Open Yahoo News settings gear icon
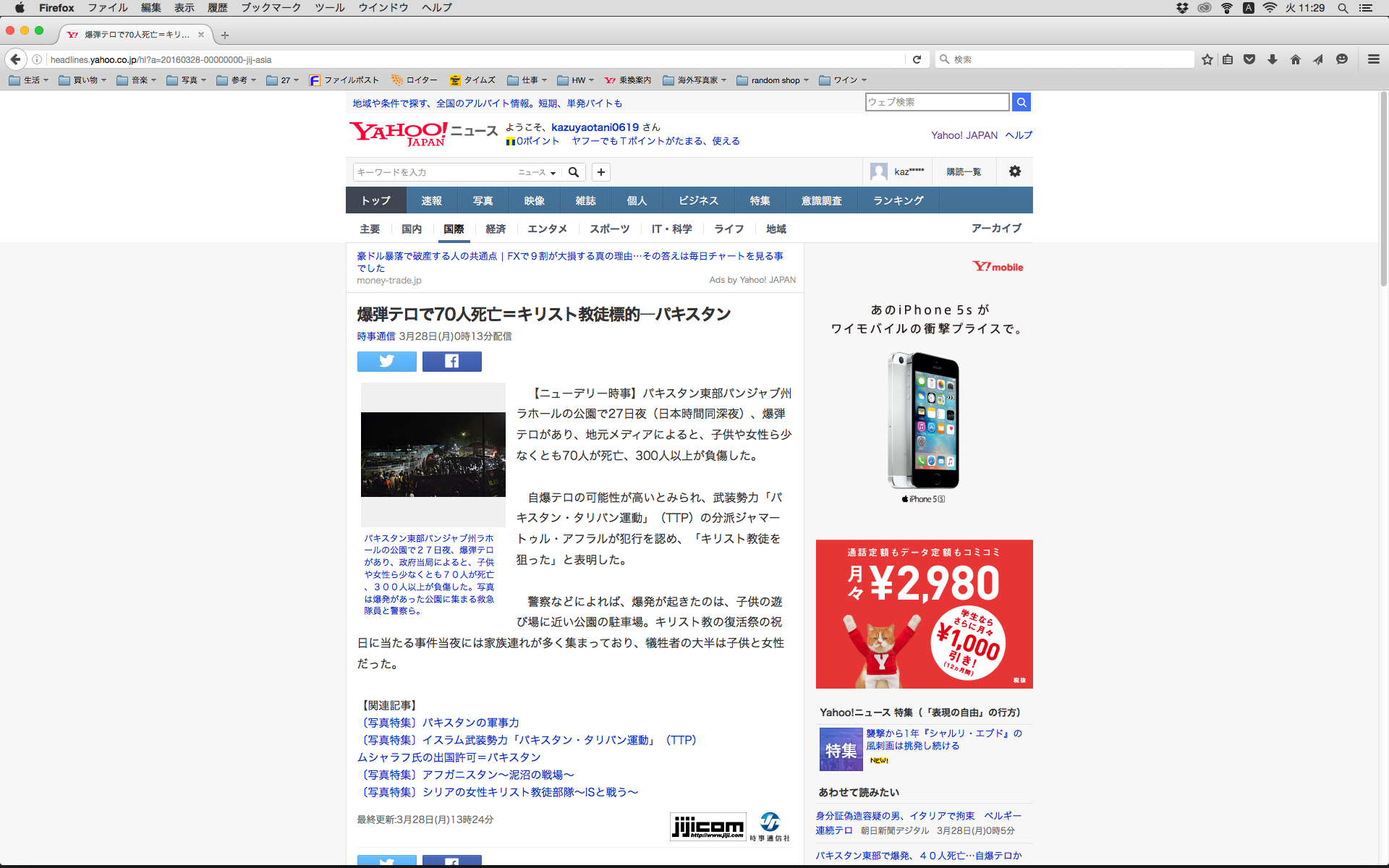The image size is (1389, 868). [1014, 171]
